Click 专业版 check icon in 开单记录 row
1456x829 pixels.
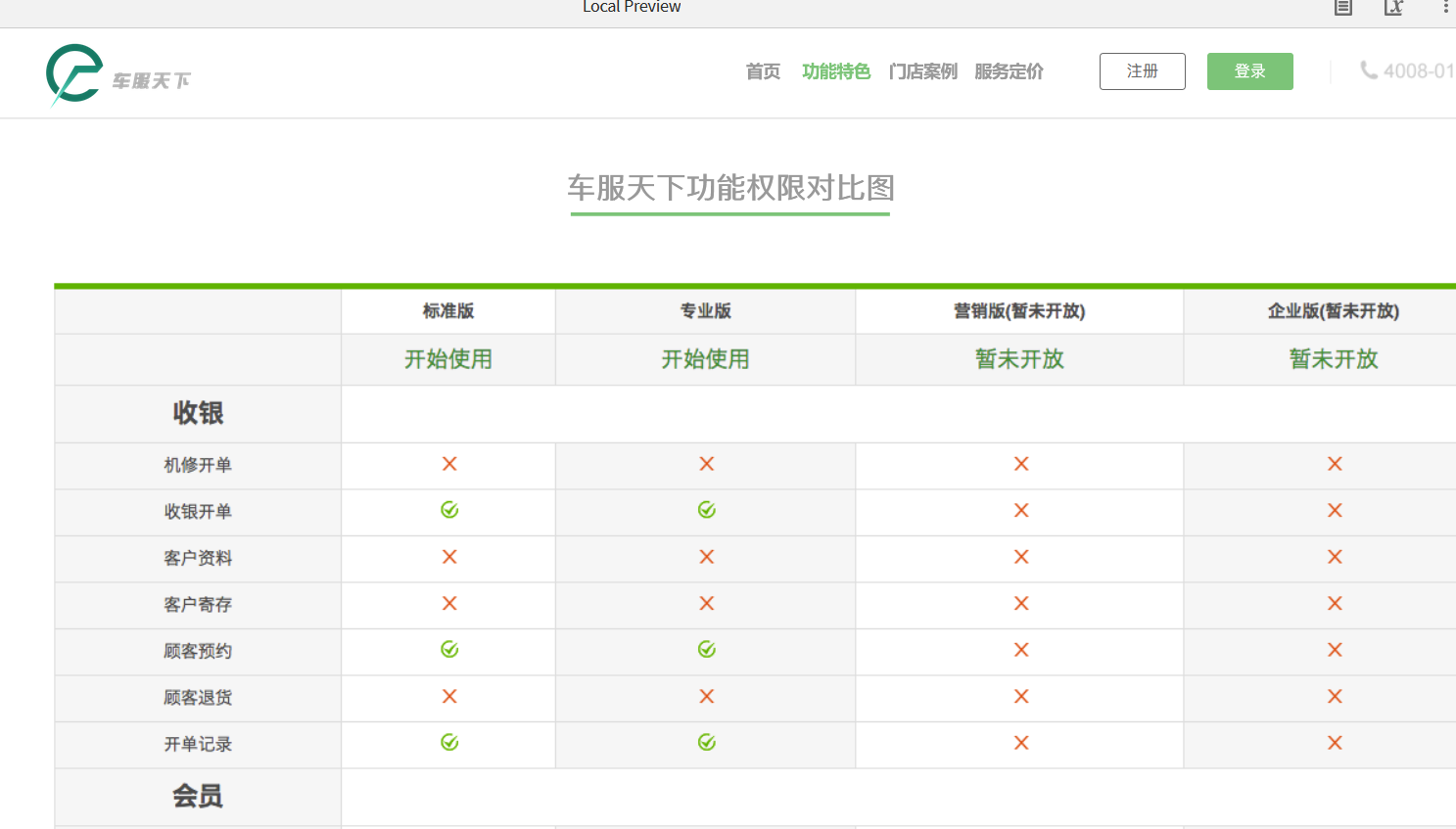pos(707,743)
